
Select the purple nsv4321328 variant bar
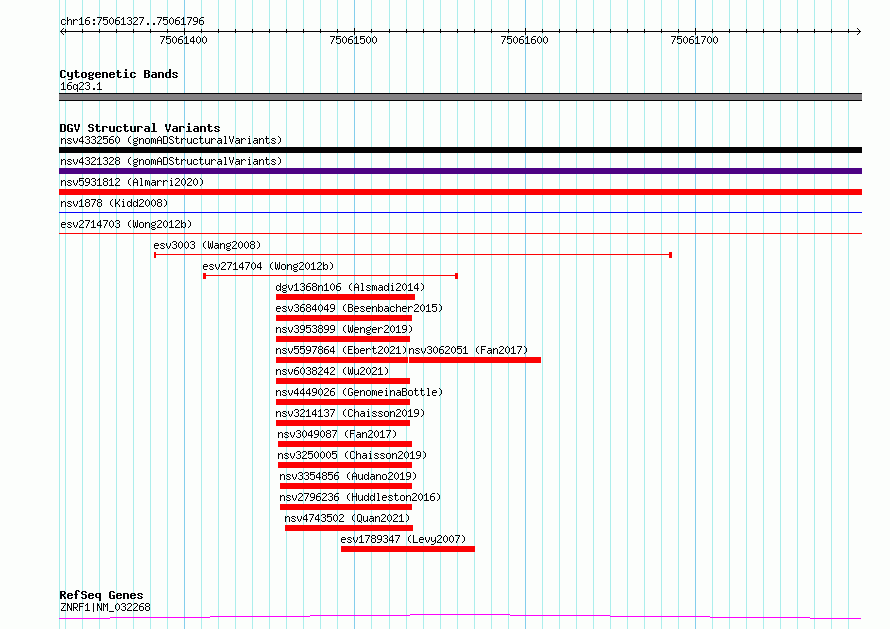coord(460,171)
